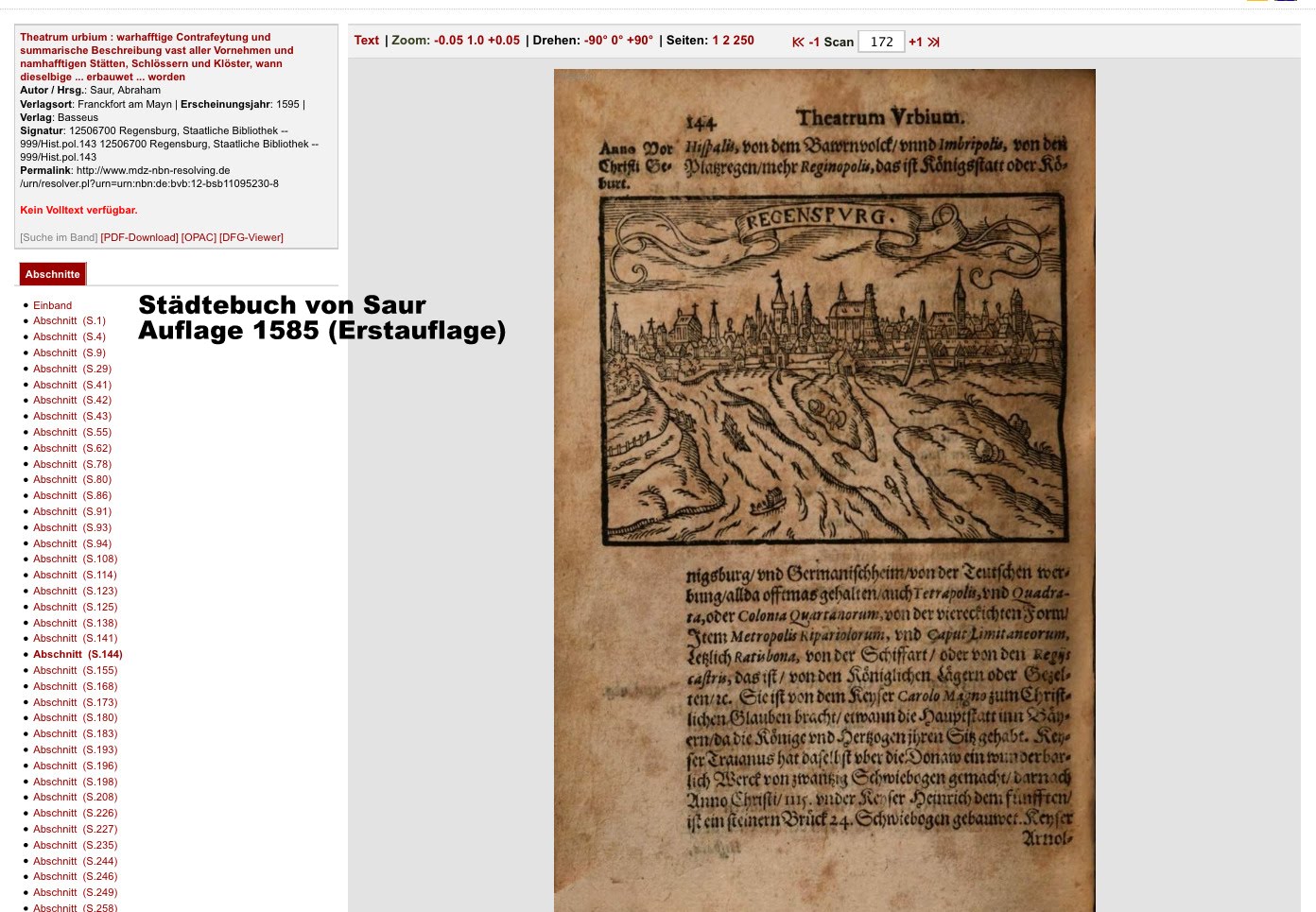Rotate the page +90°

click(640, 41)
